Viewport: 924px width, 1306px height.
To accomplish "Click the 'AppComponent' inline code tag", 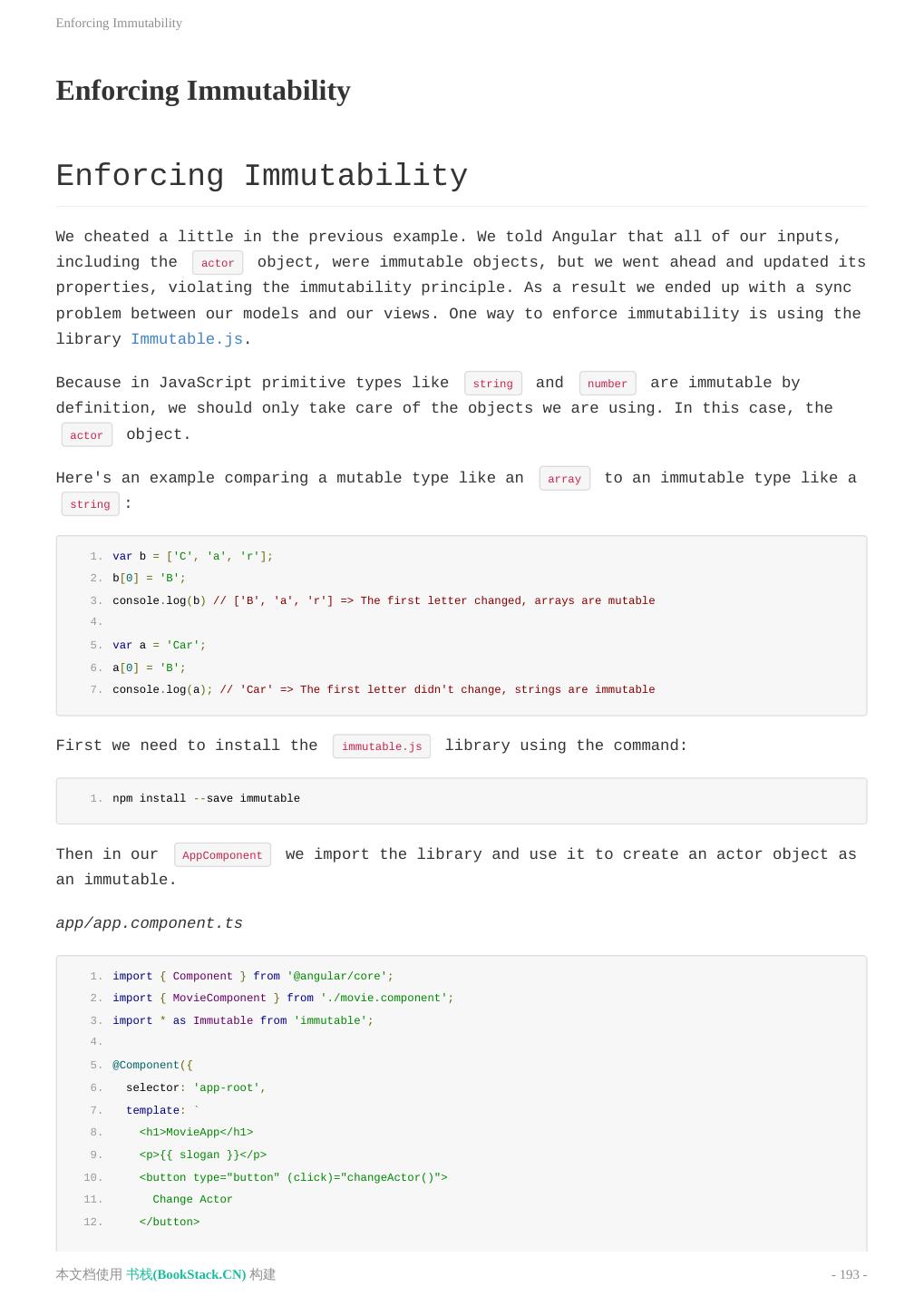I will click(x=222, y=855).
